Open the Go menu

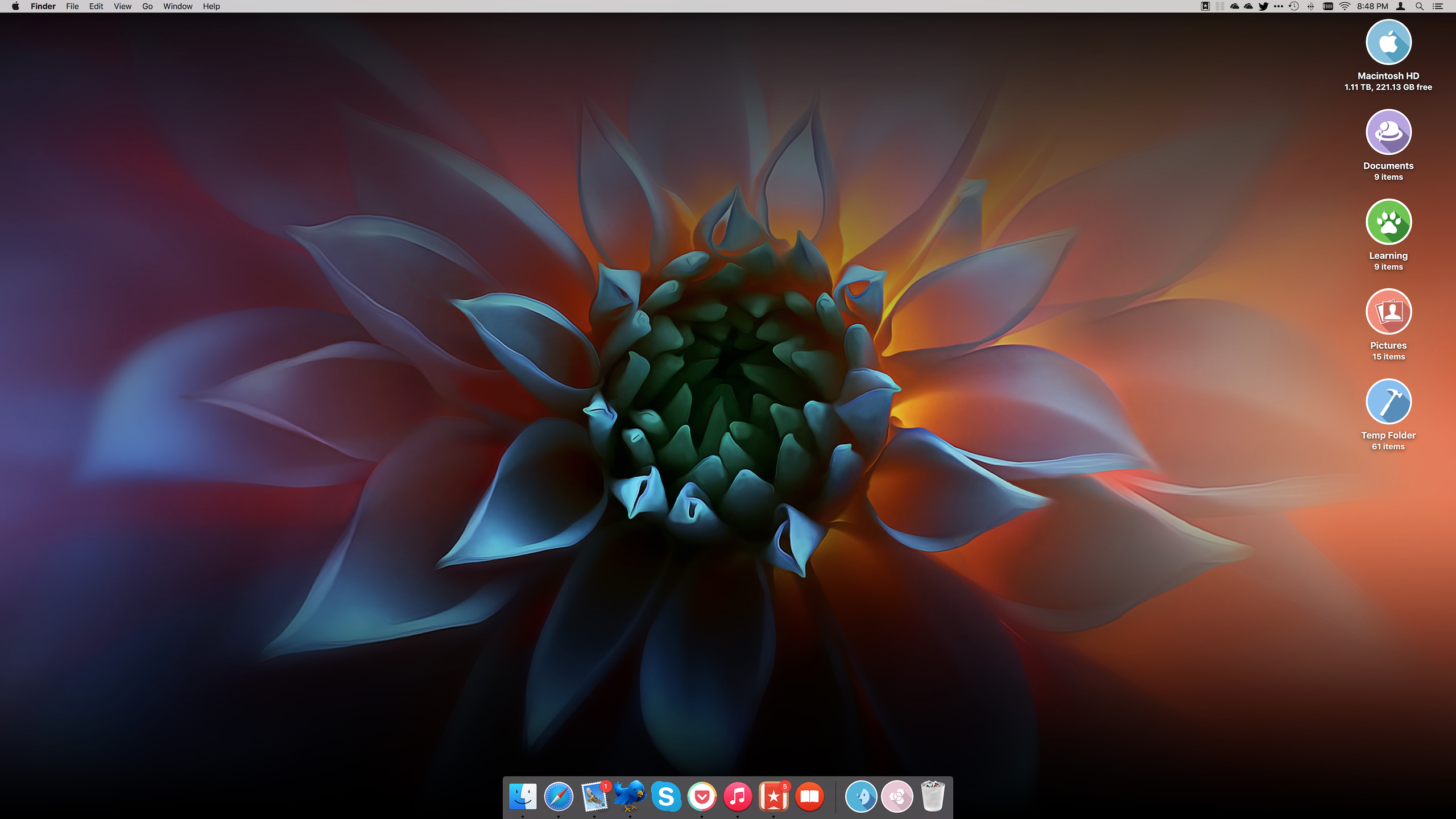click(x=147, y=6)
